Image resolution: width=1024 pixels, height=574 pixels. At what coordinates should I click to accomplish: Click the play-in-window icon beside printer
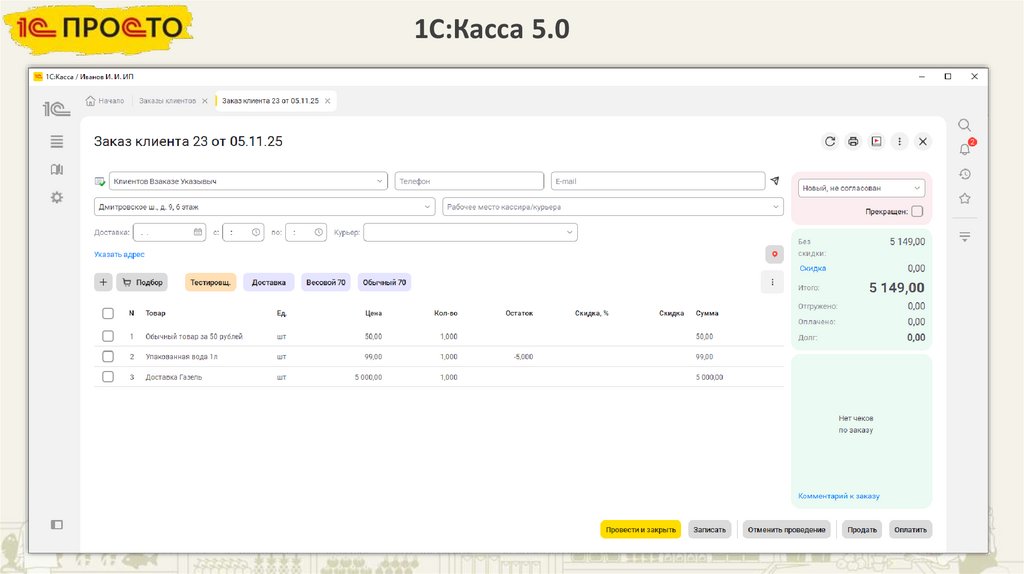click(x=876, y=141)
